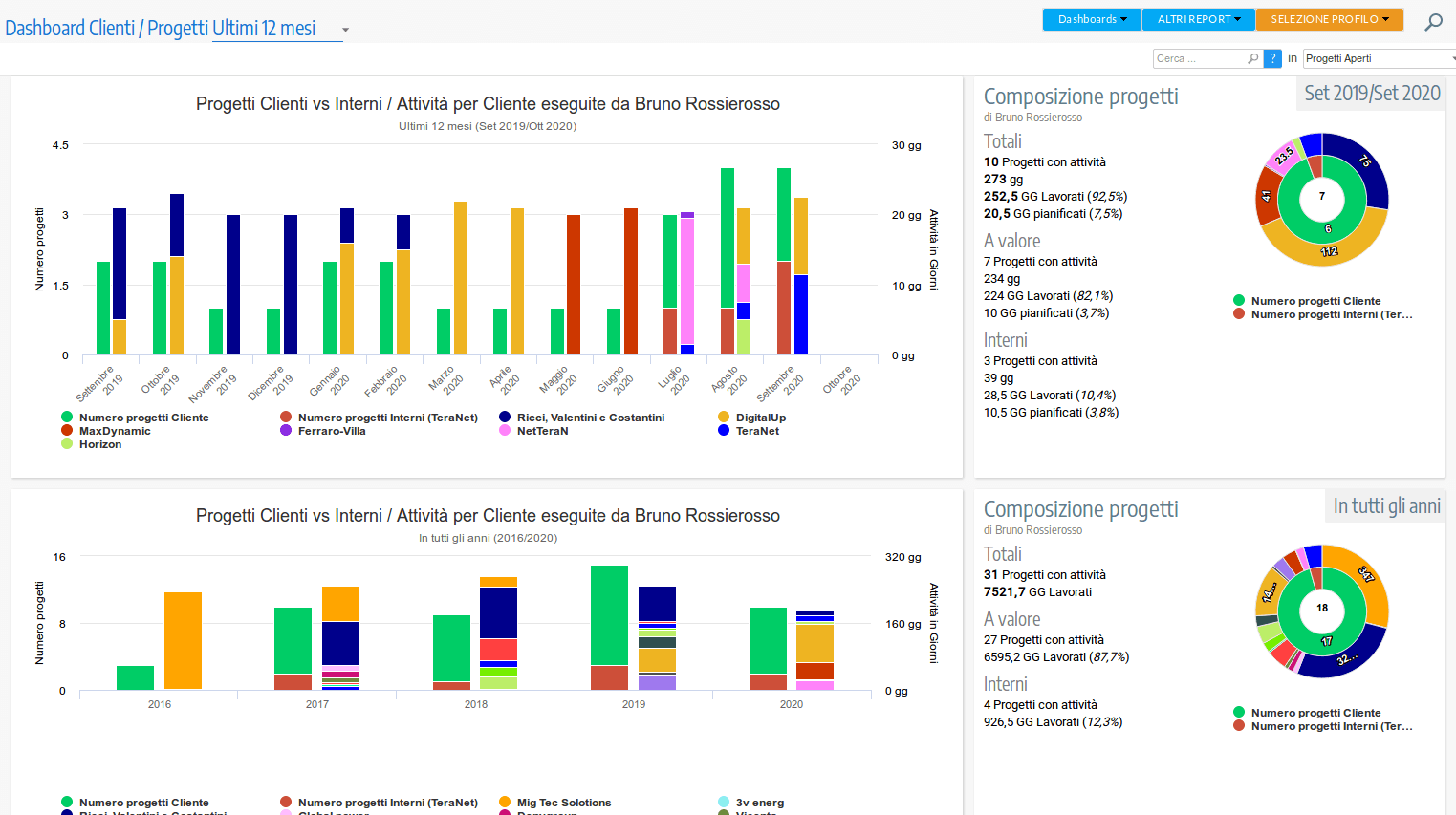Click into the Cerca search field

(1198, 58)
